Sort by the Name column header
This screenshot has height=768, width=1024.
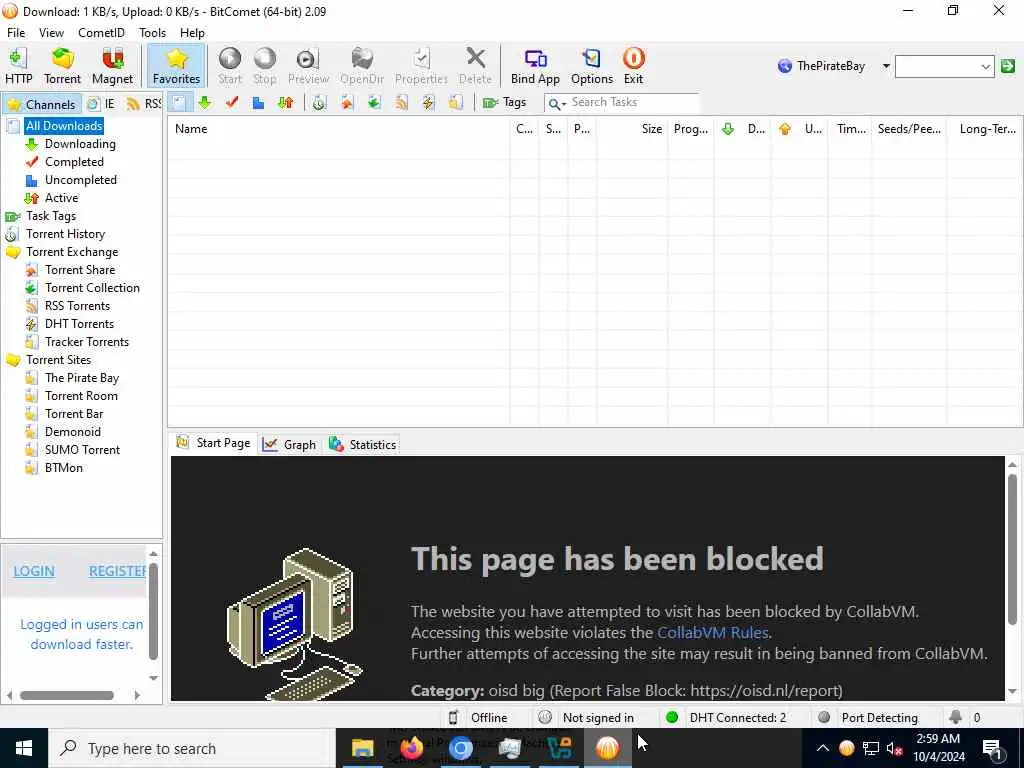pyautogui.click(x=339, y=129)
